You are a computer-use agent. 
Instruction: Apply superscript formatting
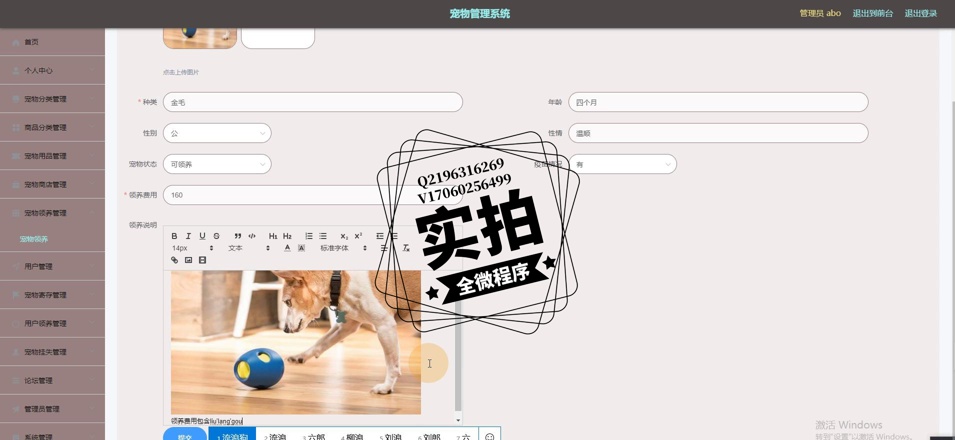pos(358,236)
